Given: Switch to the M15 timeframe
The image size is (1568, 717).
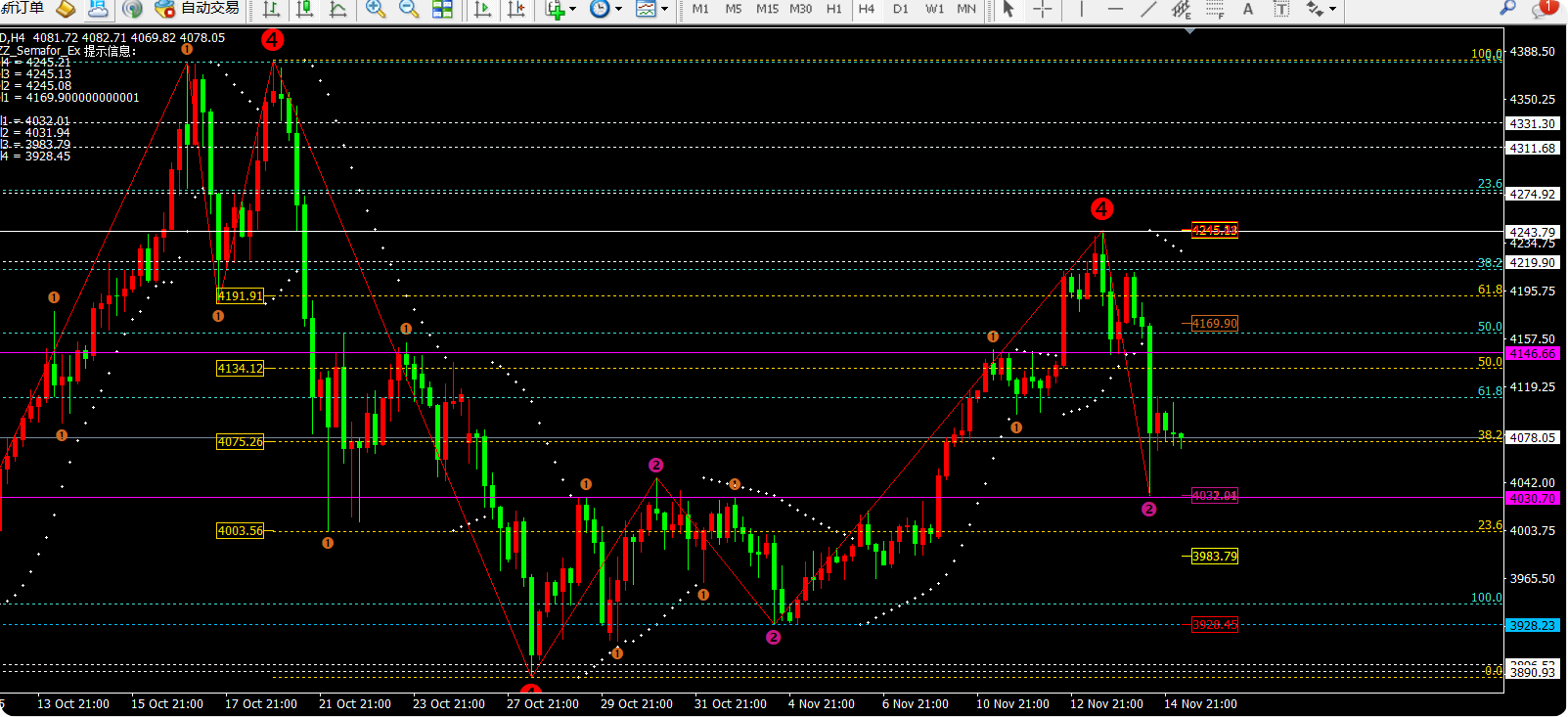Looking at the screenshot, I should [x=767, y=9].
